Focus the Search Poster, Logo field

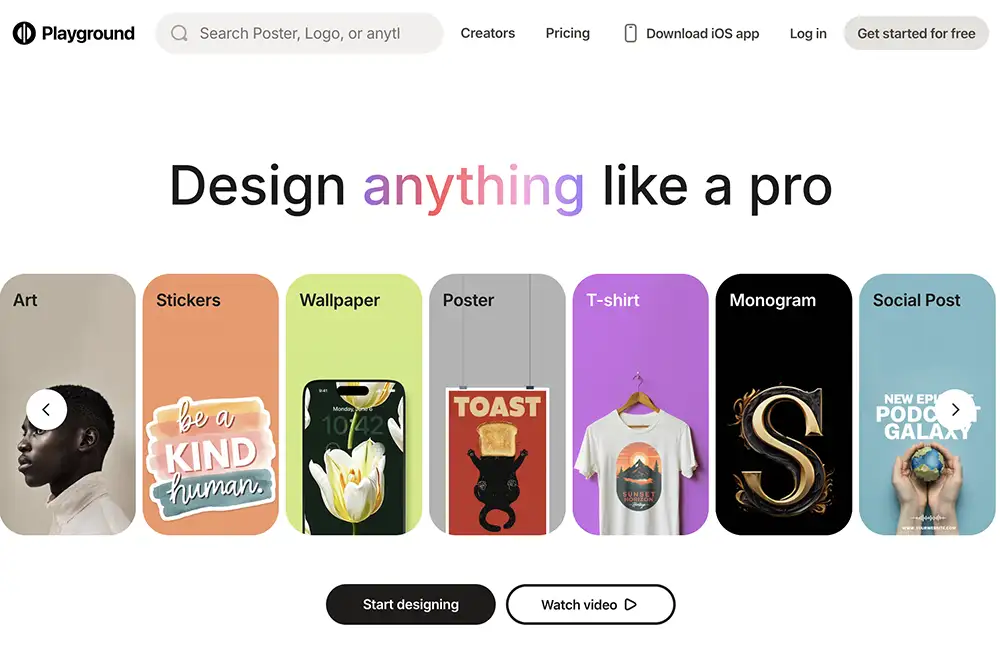click(x=299, y=33)
